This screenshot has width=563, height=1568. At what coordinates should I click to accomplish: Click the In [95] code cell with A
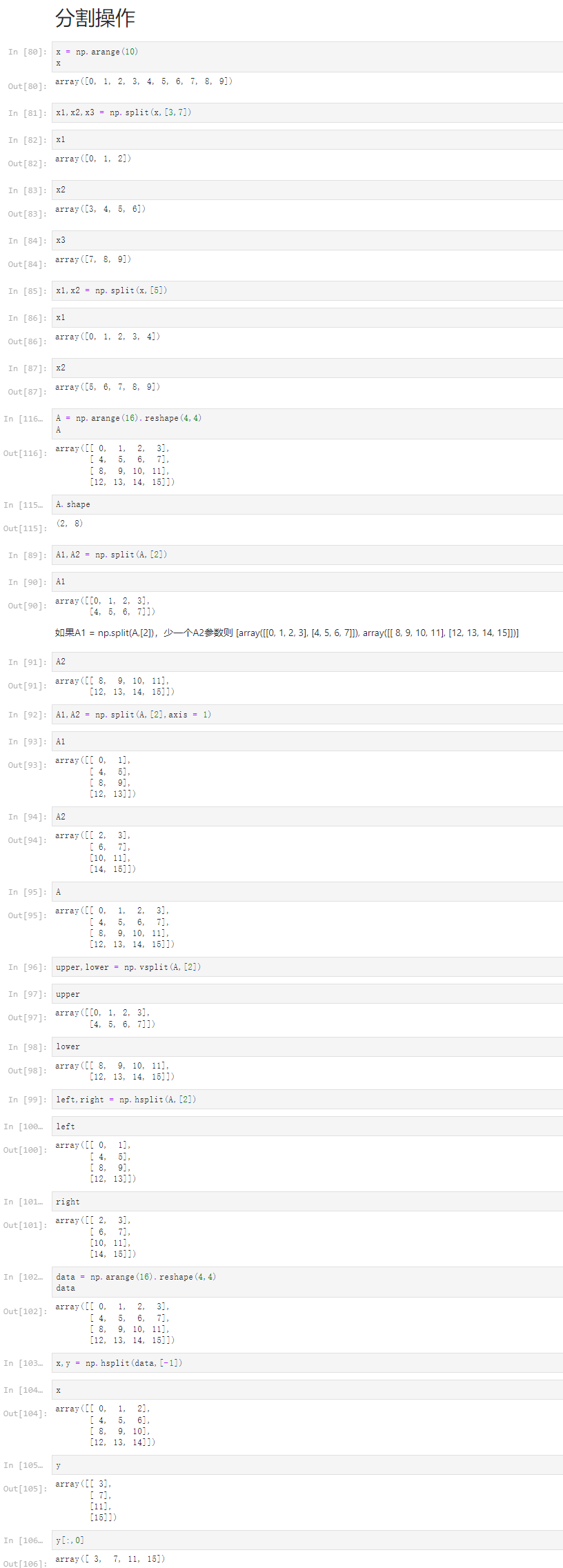(x=307, y=893)
